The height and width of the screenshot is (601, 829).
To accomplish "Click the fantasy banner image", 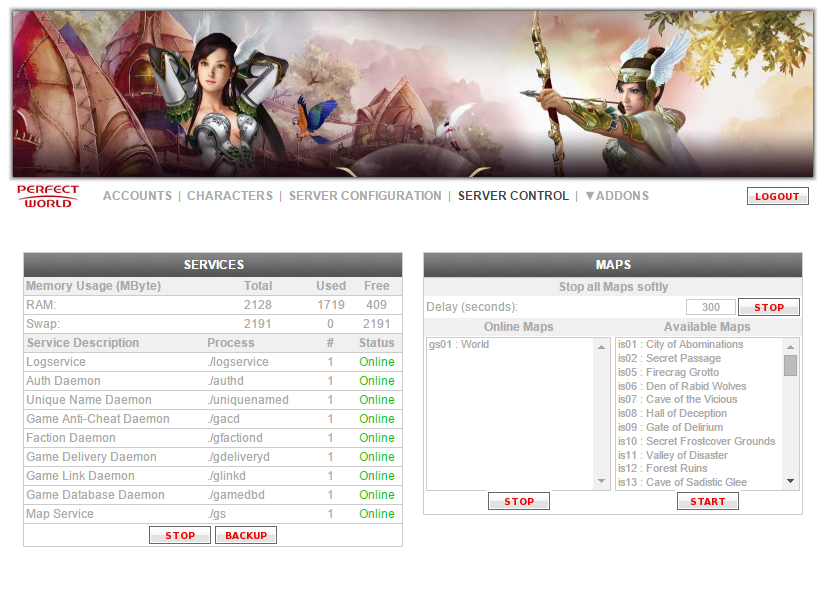I will click(x=413, y=94).
